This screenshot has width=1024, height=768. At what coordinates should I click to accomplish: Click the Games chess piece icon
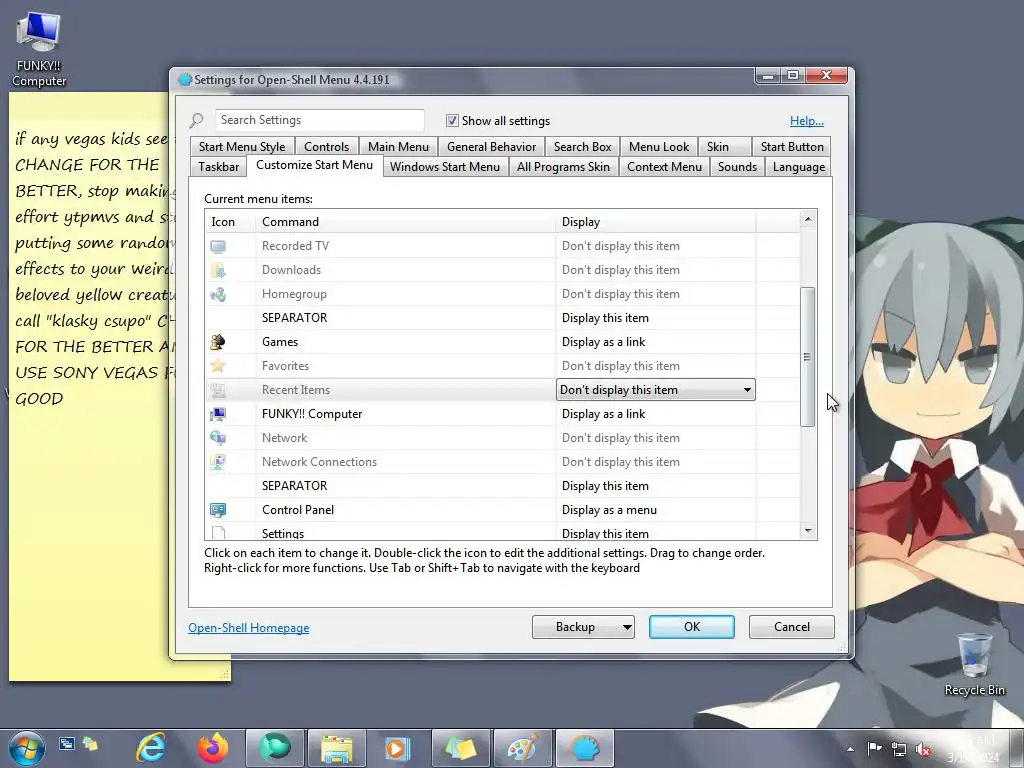click(218, 342)
